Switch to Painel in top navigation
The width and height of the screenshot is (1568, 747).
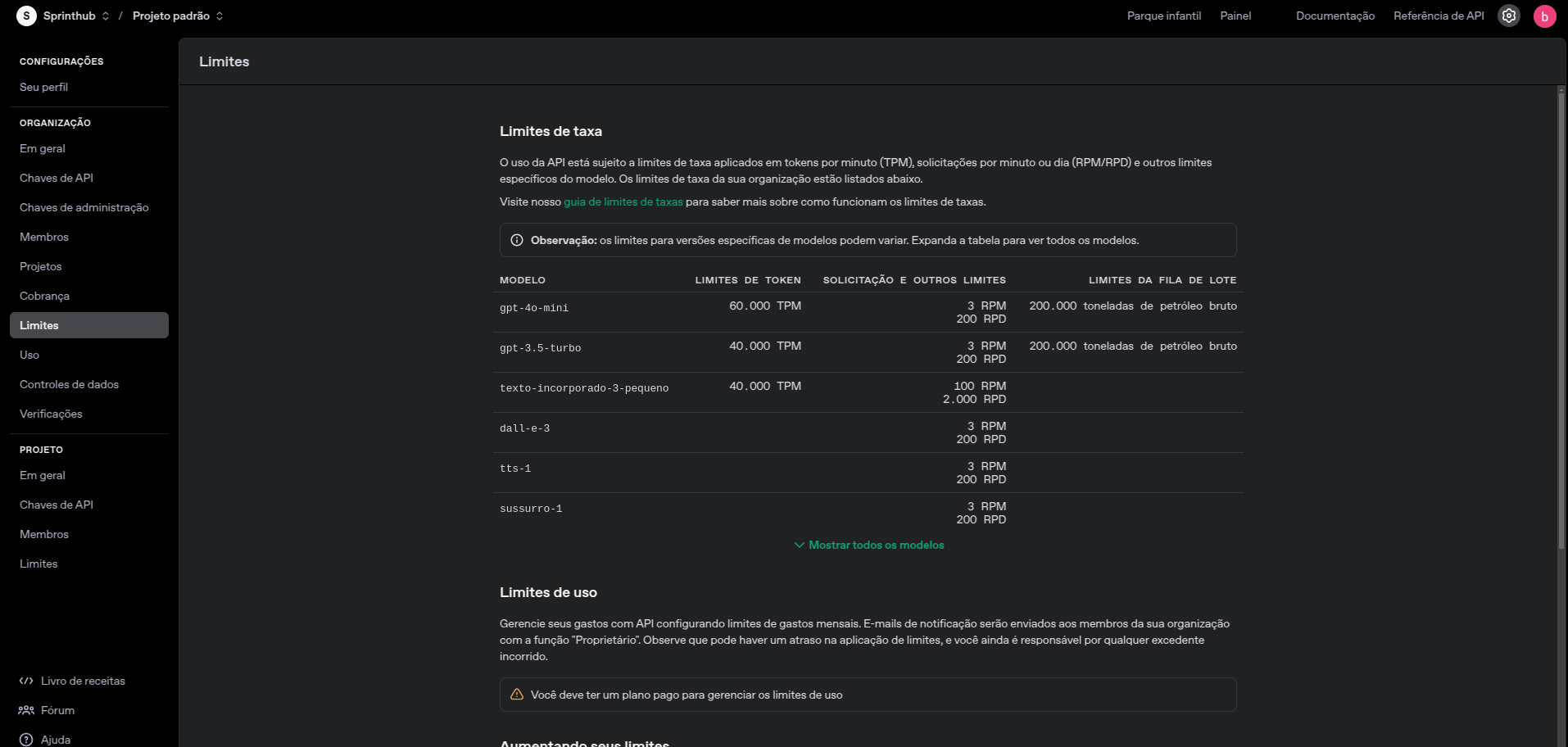pyautogui.click(x=1235, y=16)
